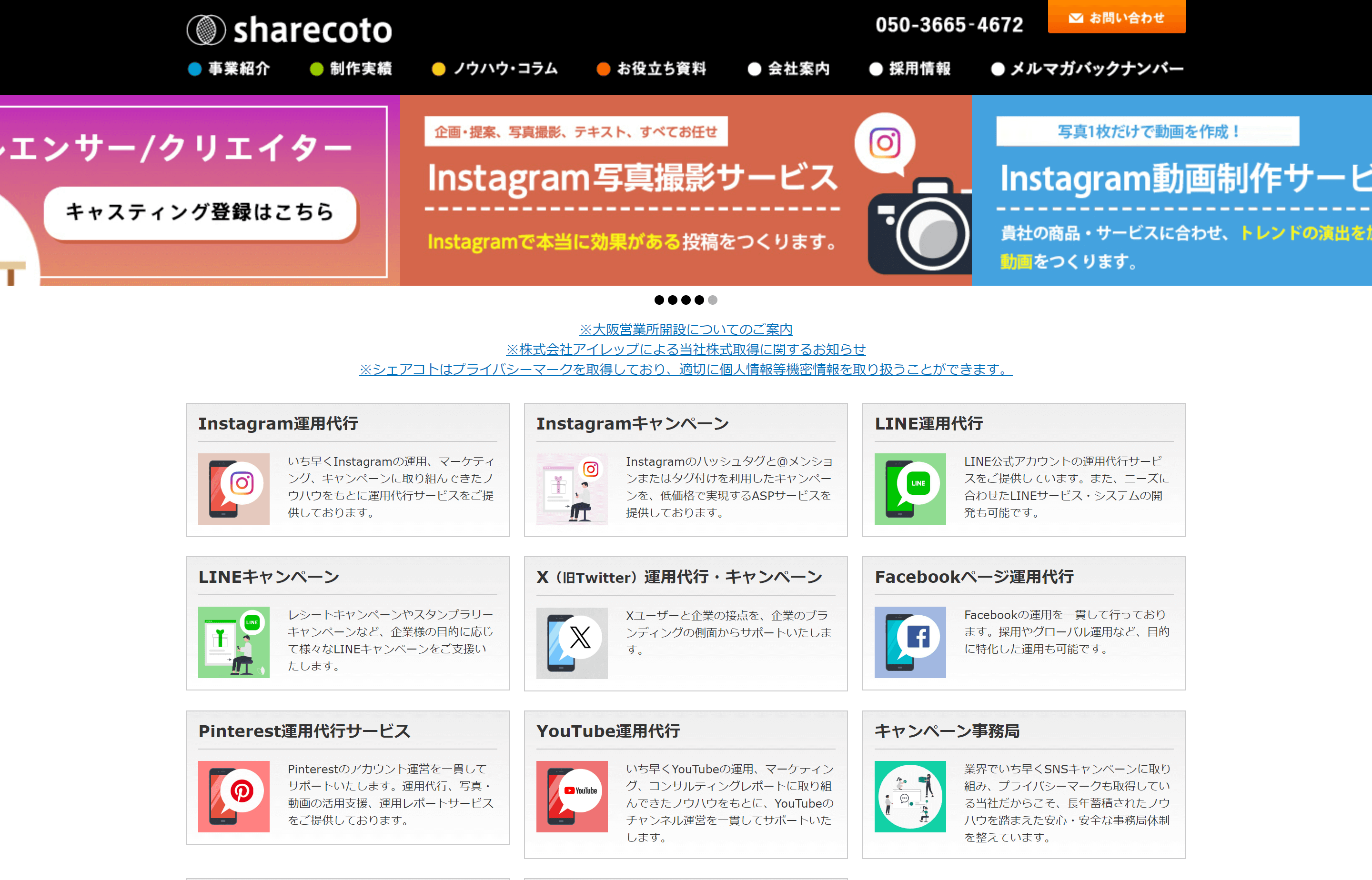The height and width of the screenshot is (880, 1372).
Task: Click the Facebook phone icon
Action: [x=910, y=642]
